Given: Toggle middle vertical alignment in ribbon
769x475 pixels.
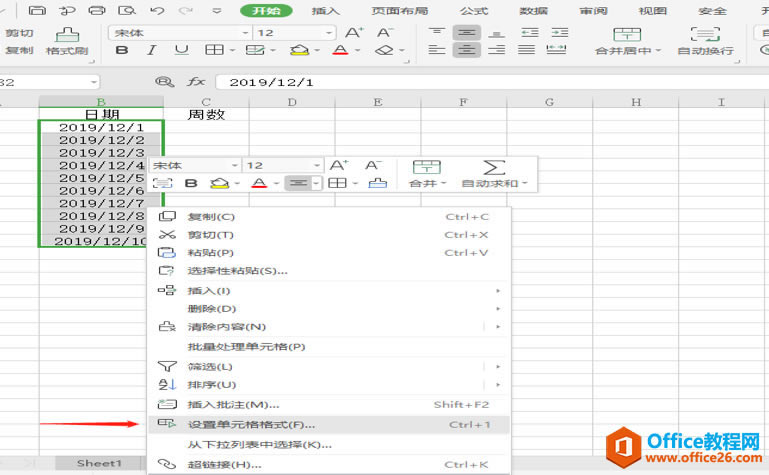Looking at the screenshot, I should click(x=466, y=33).
